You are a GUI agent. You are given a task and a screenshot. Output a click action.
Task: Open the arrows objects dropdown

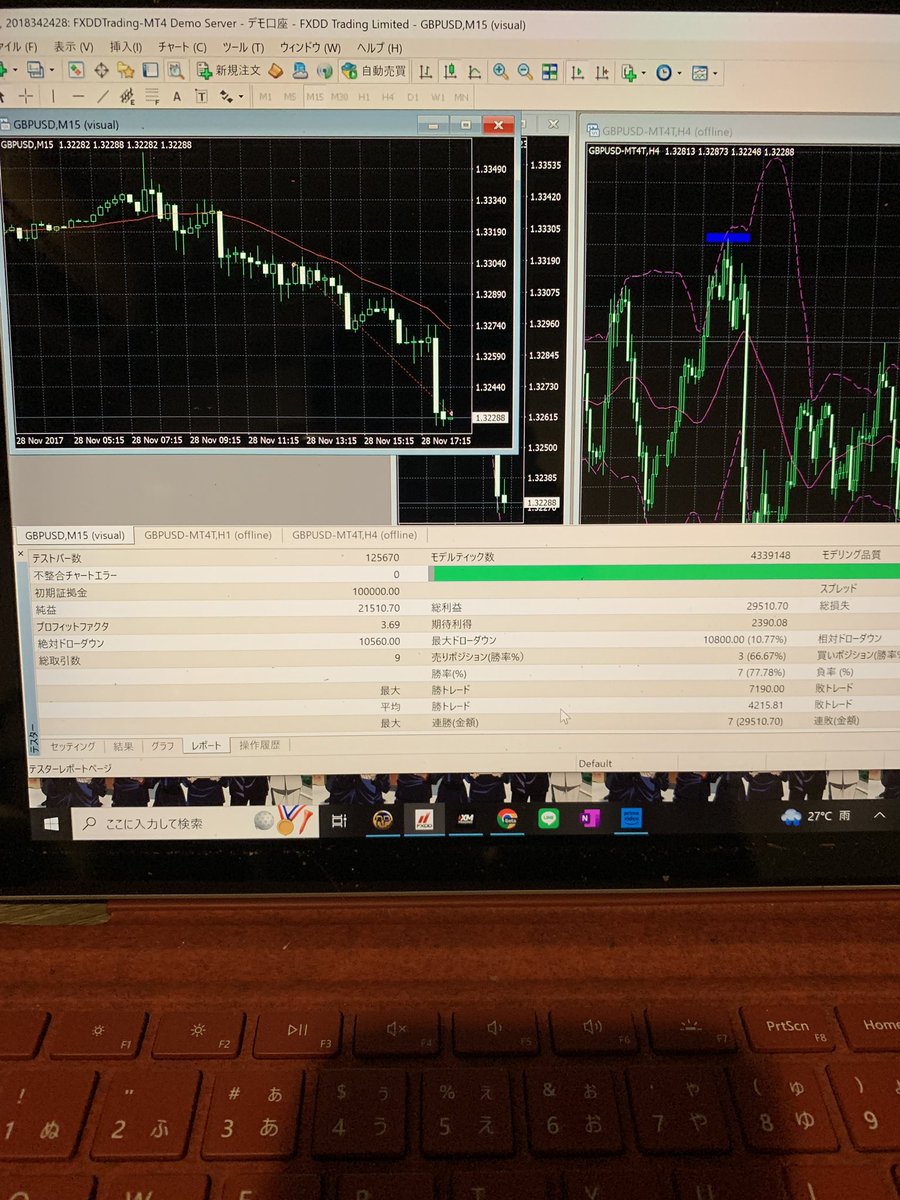[x=231, y=97]
